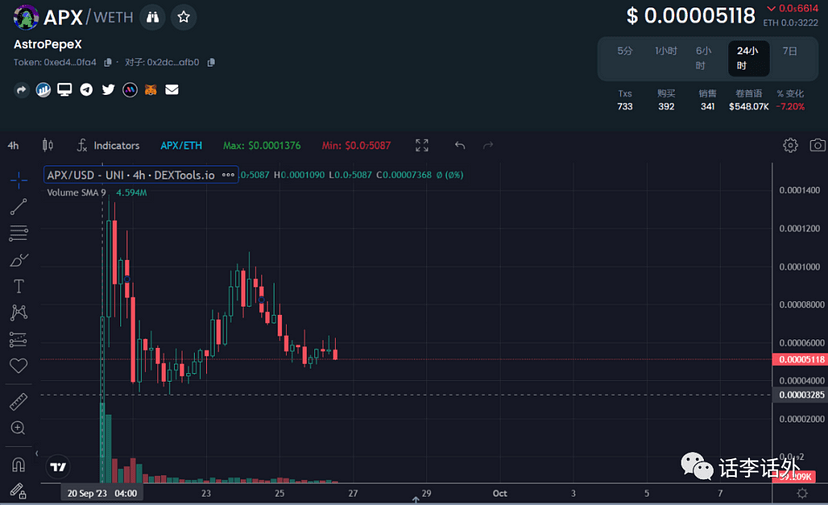Select the 5分 time range tab
This screenshot has height=505, width=828.
click(625, 51)
